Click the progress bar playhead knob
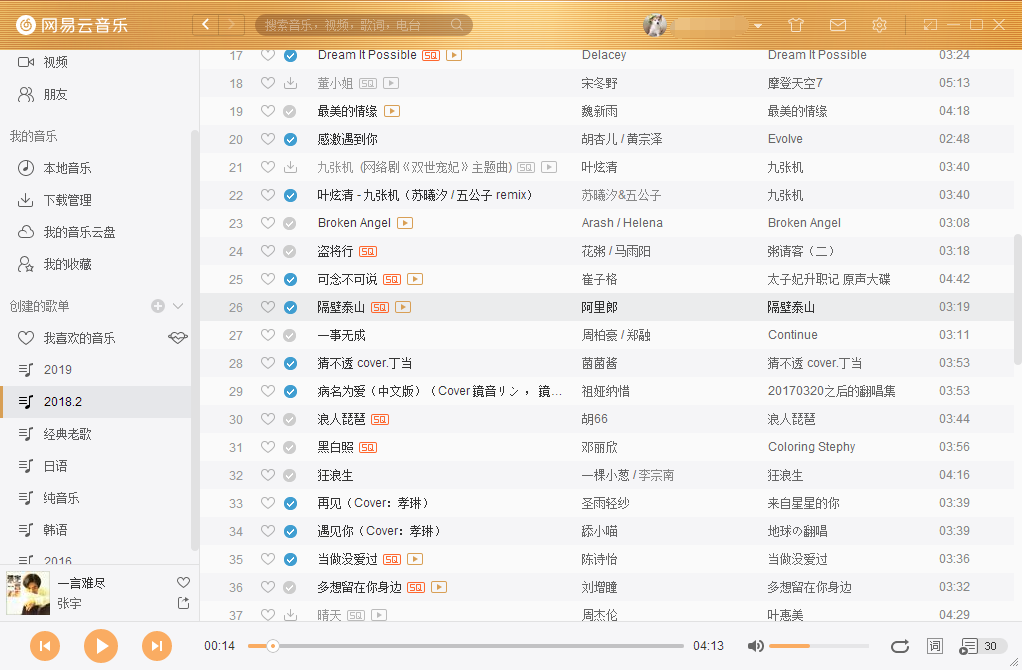Image resolution: width=1022 pixels, height=670 pixels. [273, 646]
